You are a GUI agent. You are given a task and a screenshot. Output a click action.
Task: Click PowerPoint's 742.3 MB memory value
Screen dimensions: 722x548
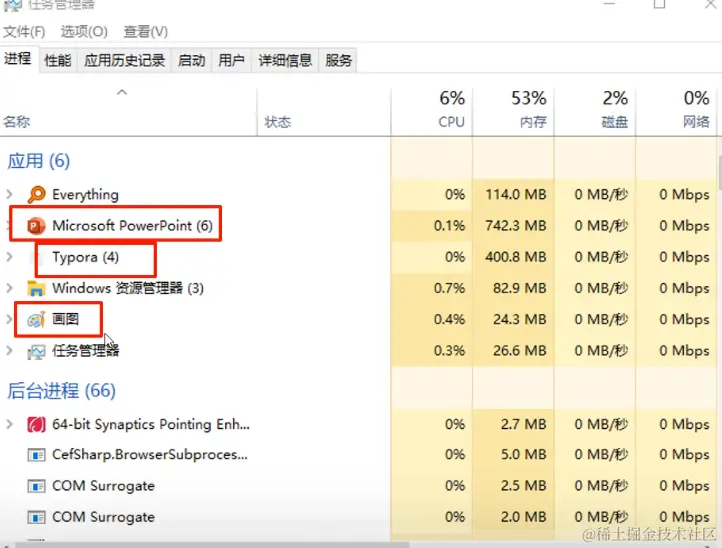pyautogui.click(x=516, y=226)
